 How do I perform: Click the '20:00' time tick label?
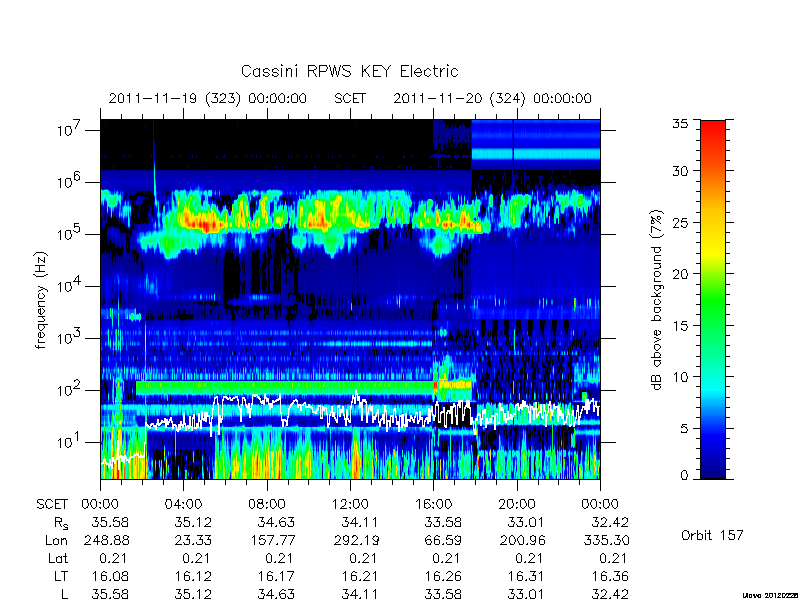click(x=516, y=504)
